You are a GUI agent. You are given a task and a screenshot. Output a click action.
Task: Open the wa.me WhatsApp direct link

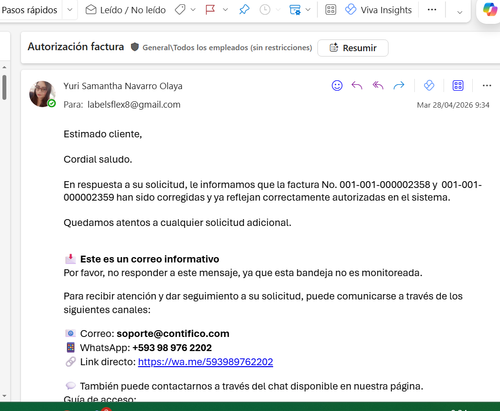206,362
